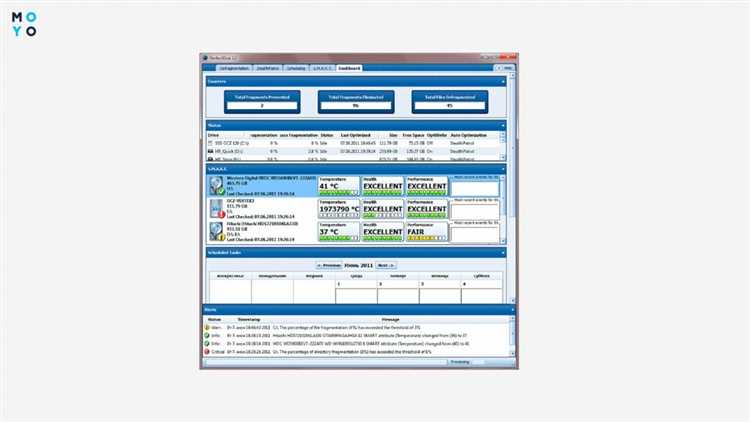Collapse the Status section
The image size is (750, 422).
click(503, 126)
